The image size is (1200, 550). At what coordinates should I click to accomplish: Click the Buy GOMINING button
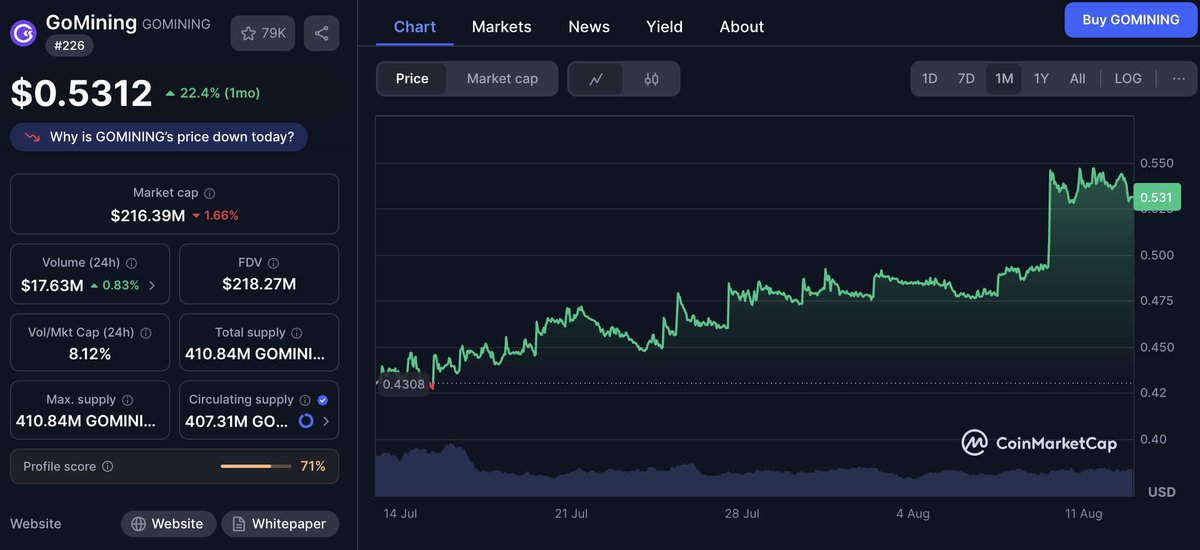(x=1131, y=20)
